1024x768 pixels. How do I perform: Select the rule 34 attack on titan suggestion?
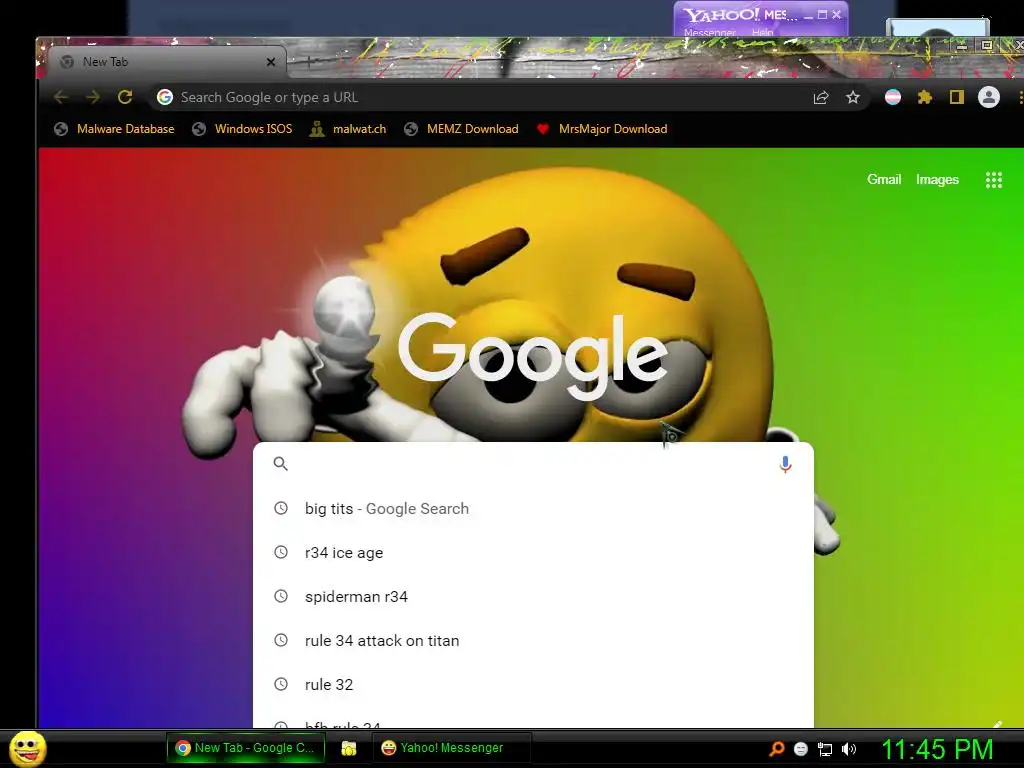coord(533,640)
